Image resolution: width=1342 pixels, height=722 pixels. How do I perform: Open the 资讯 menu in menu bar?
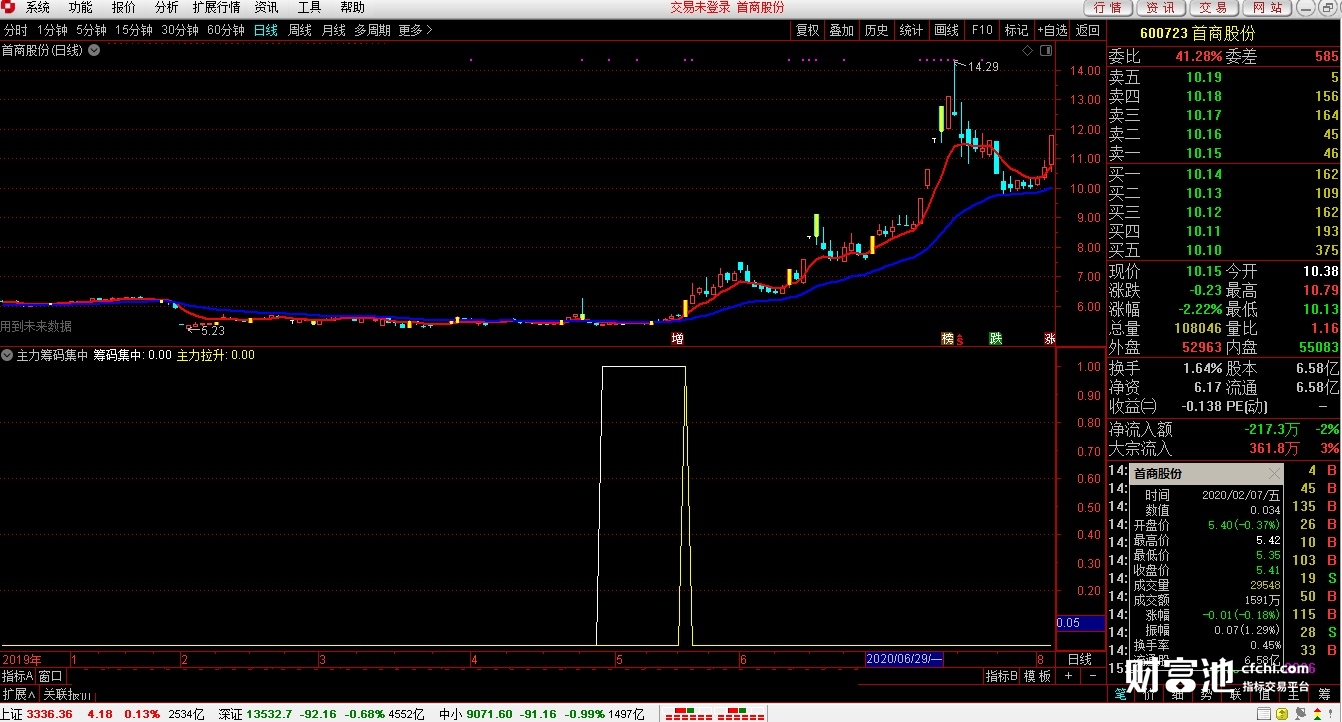[266, 7]
